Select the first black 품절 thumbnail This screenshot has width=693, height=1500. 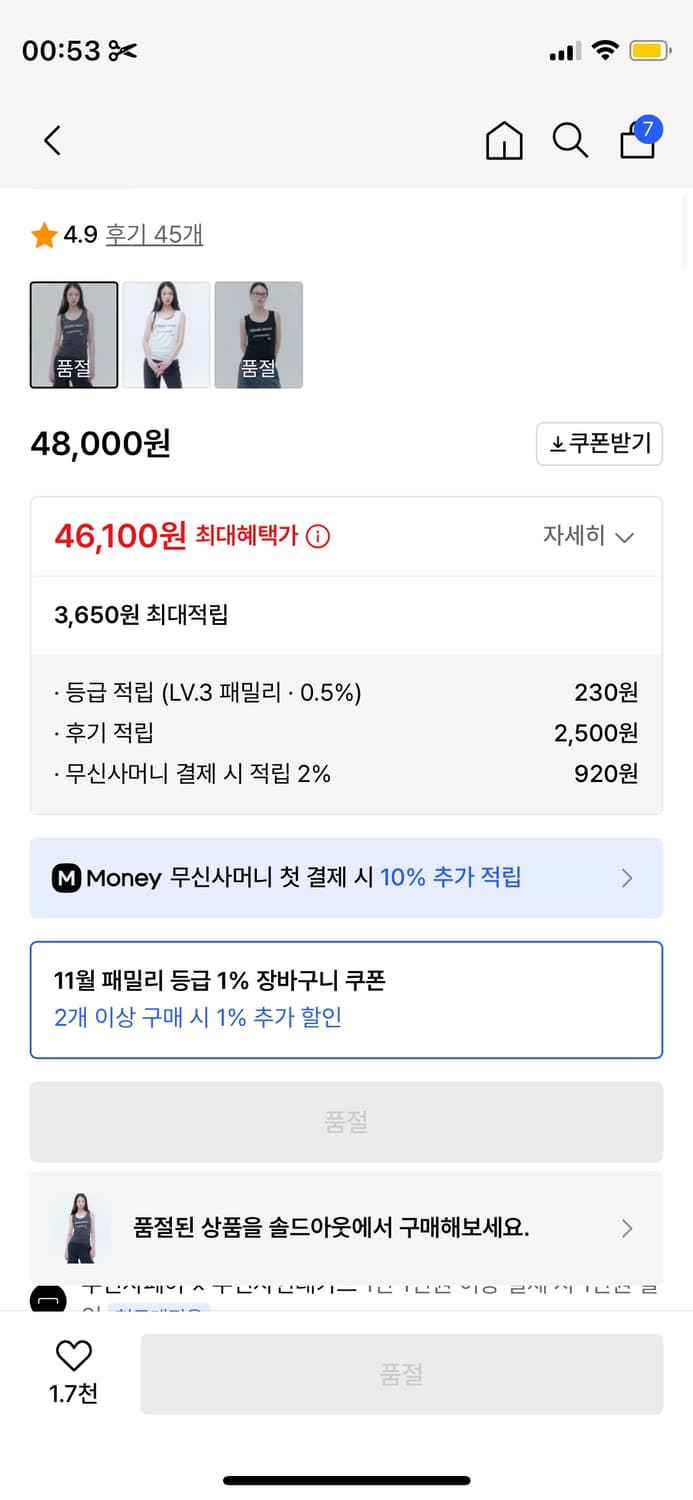tap(73, 335)
